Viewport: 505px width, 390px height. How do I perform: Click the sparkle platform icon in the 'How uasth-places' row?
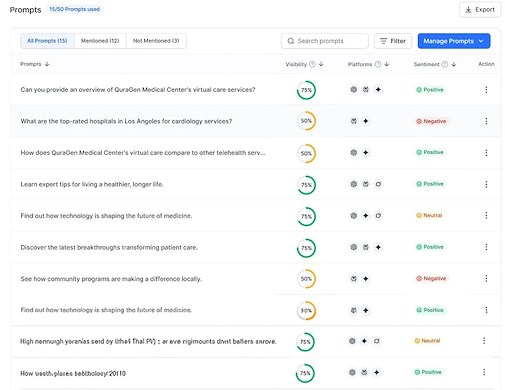(376, 372)
